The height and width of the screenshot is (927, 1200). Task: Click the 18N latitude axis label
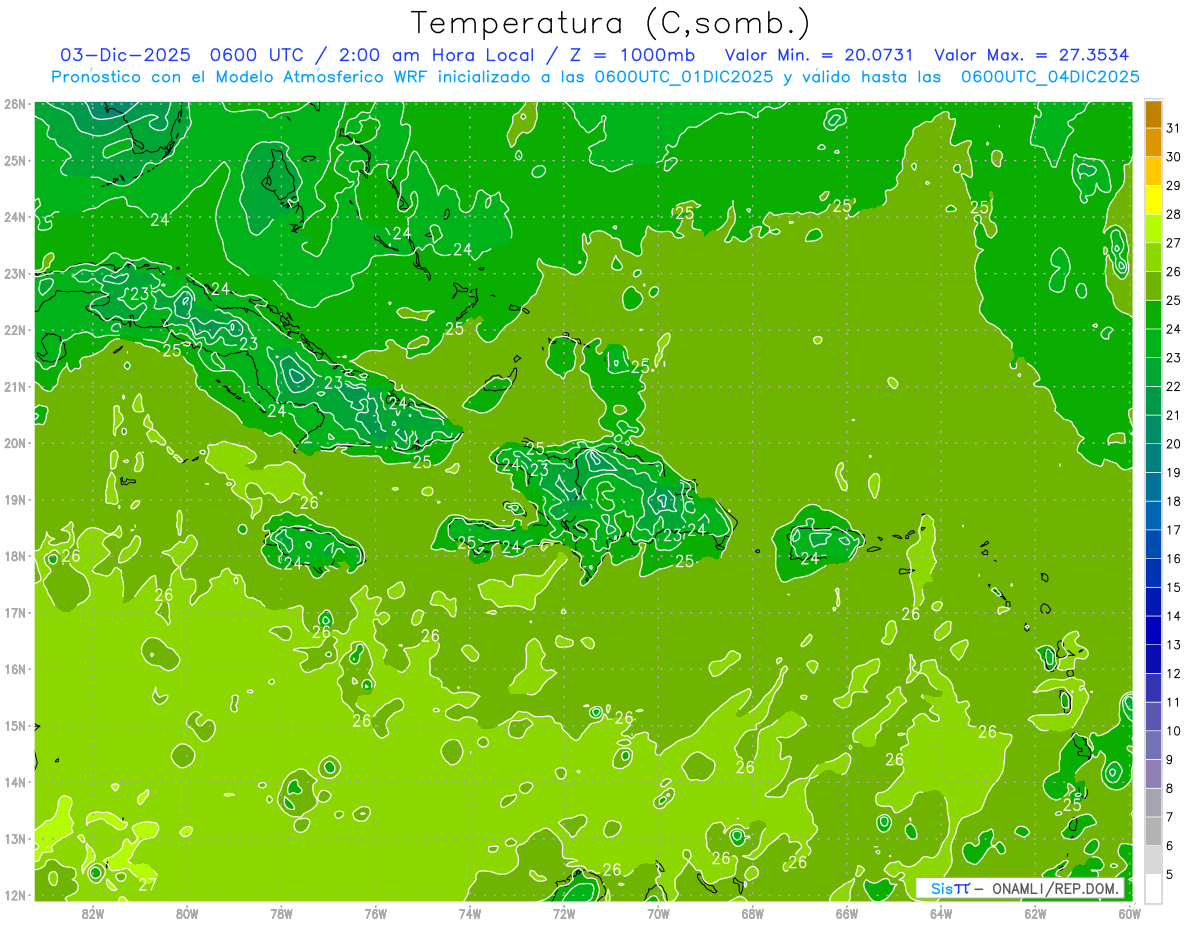[x=15, y=556]
